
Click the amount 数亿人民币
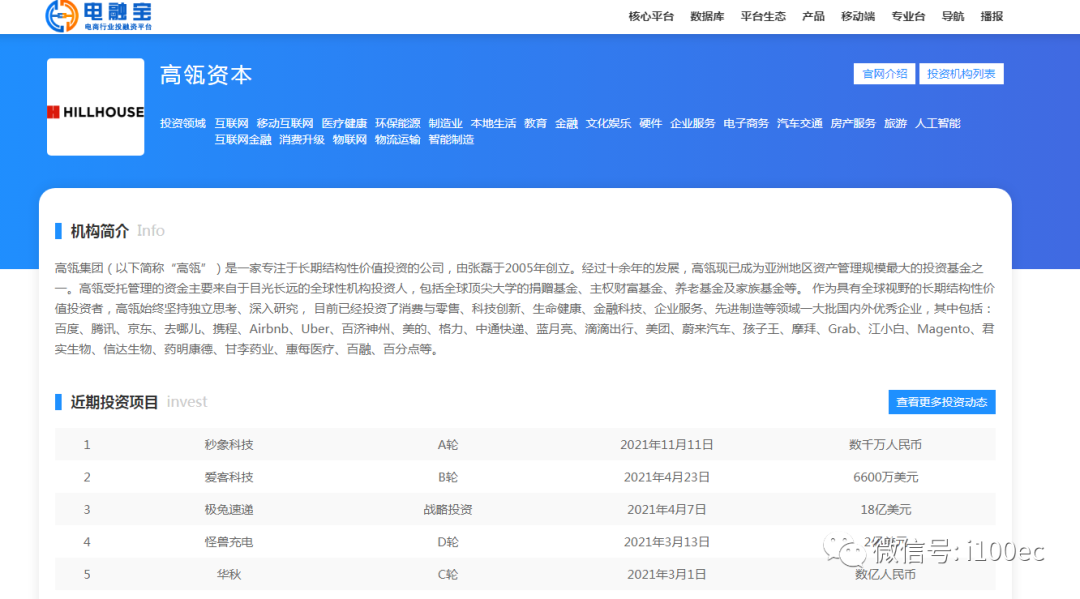pyautogui.click(x=885, y=574)
